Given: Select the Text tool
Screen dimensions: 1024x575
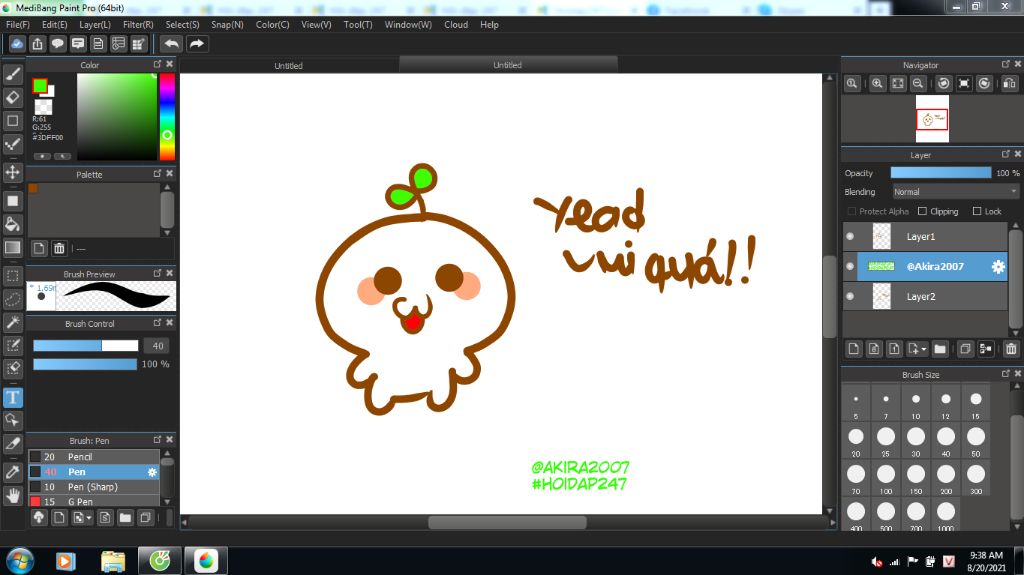Looking at the screenshot, I should click(12, 397).
